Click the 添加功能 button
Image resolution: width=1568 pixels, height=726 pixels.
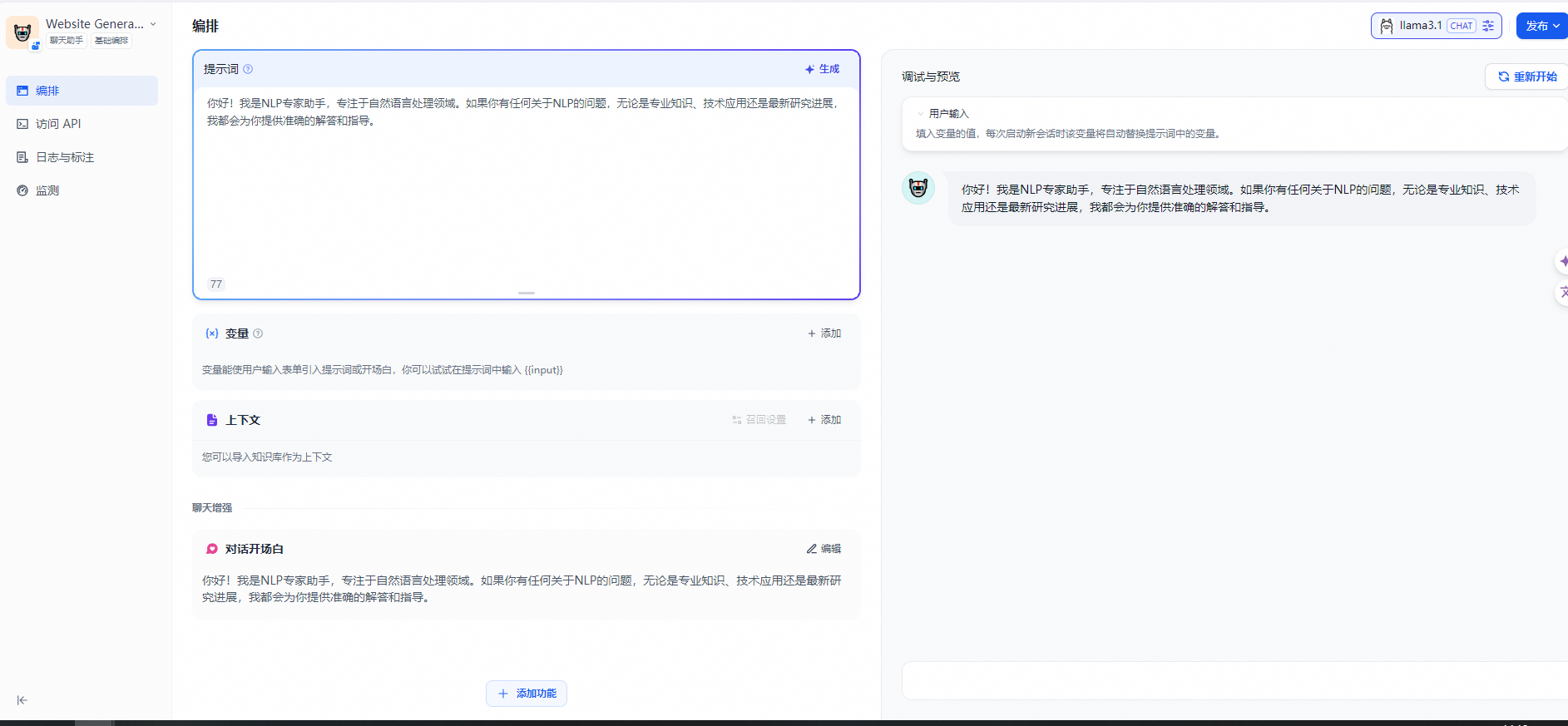(x=527, y=694)
